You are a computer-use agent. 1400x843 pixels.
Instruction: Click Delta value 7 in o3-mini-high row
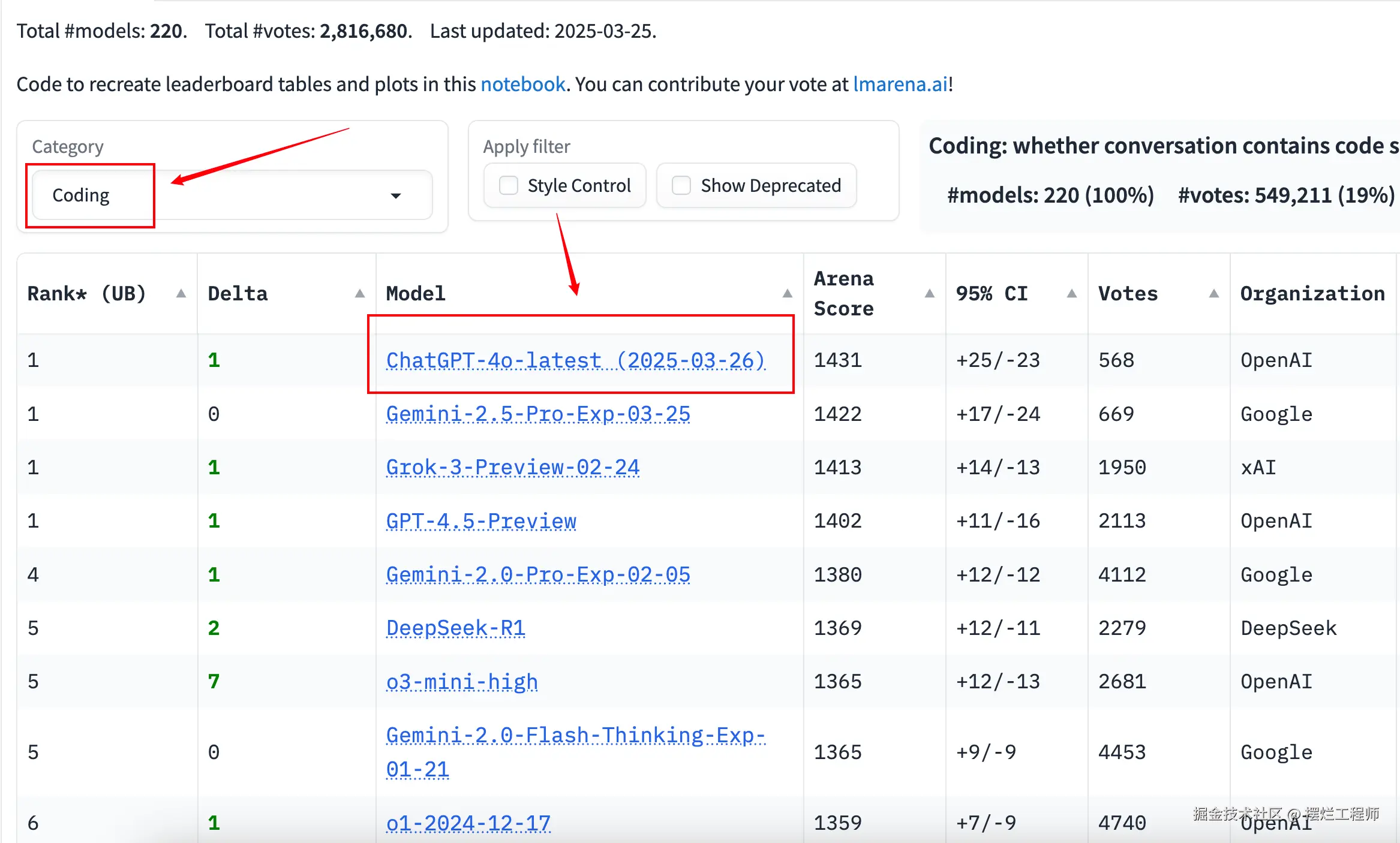(214, 682)
